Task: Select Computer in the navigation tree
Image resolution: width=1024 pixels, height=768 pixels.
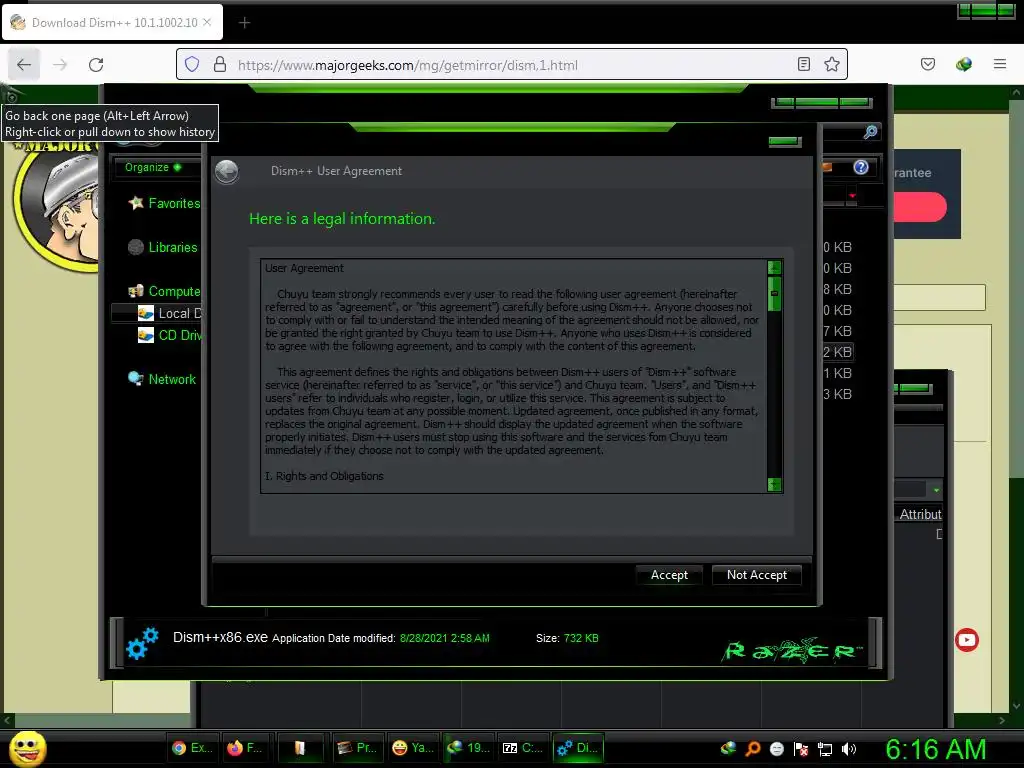Action: 174,291
